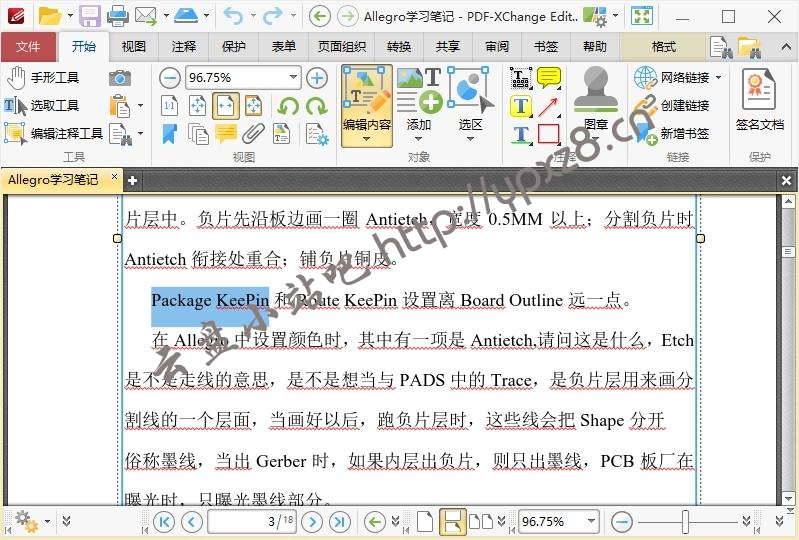Select the rectangle drawing tool
This screenshot has width=799, height=540.
coord(549,134)
